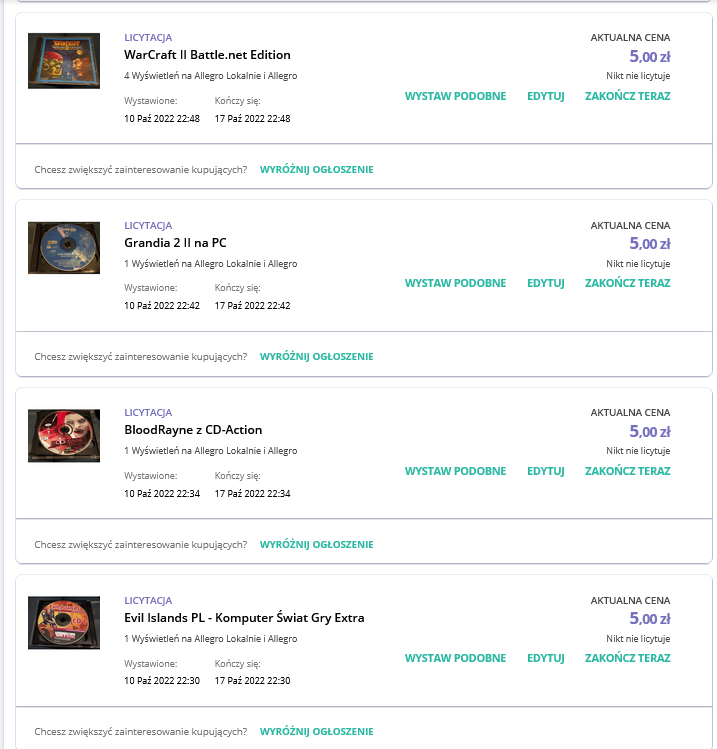The height and width of the screenshot is (749, 717).
Task: Edit the Grandia 2 auction
Action: click(546, 283)
